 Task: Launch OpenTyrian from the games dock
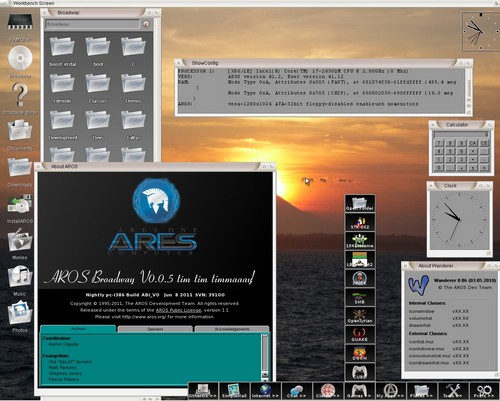[360, 316]
